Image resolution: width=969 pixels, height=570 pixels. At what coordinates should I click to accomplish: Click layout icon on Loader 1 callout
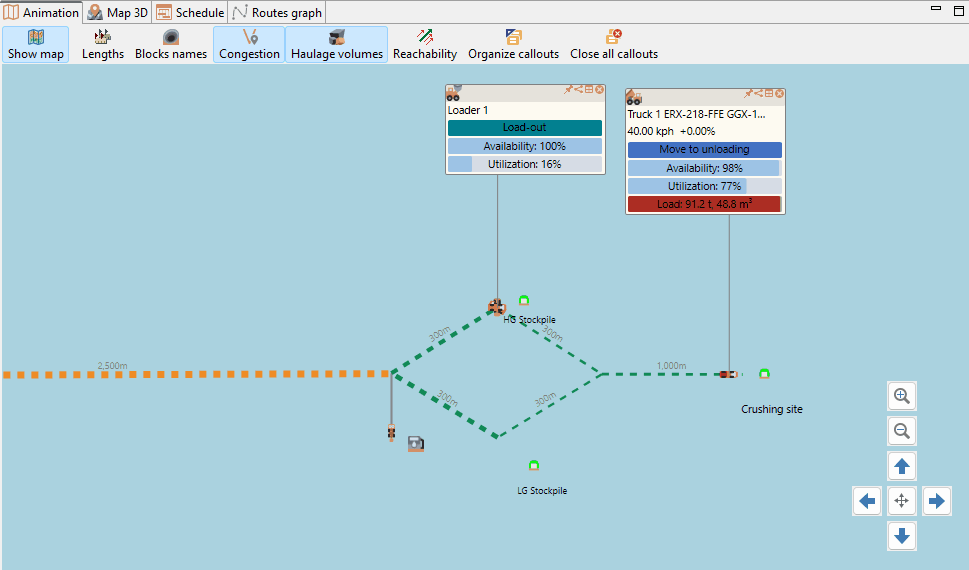(x=589, y=90)
